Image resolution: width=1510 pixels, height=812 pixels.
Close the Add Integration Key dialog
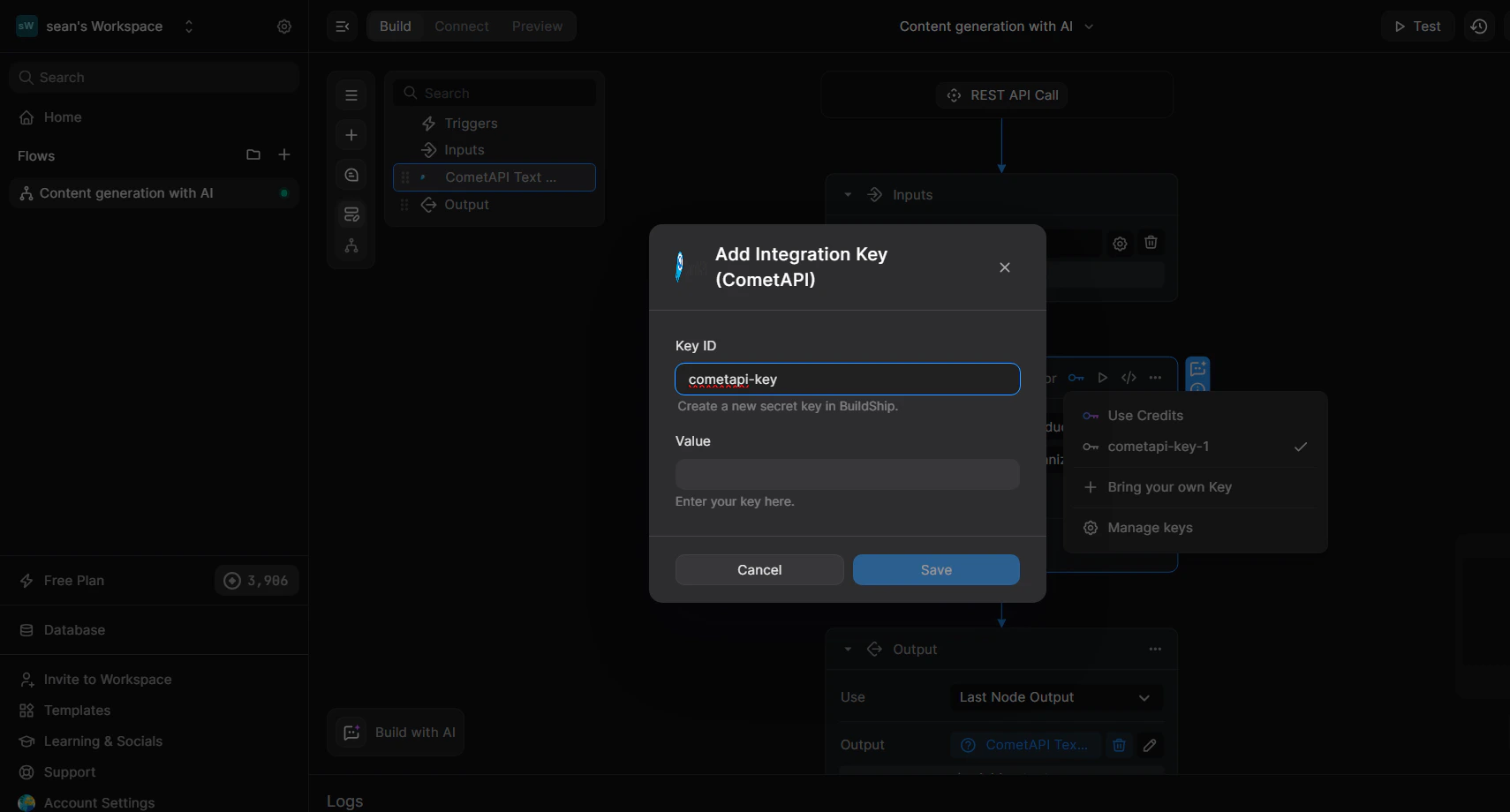point(1005,267)
